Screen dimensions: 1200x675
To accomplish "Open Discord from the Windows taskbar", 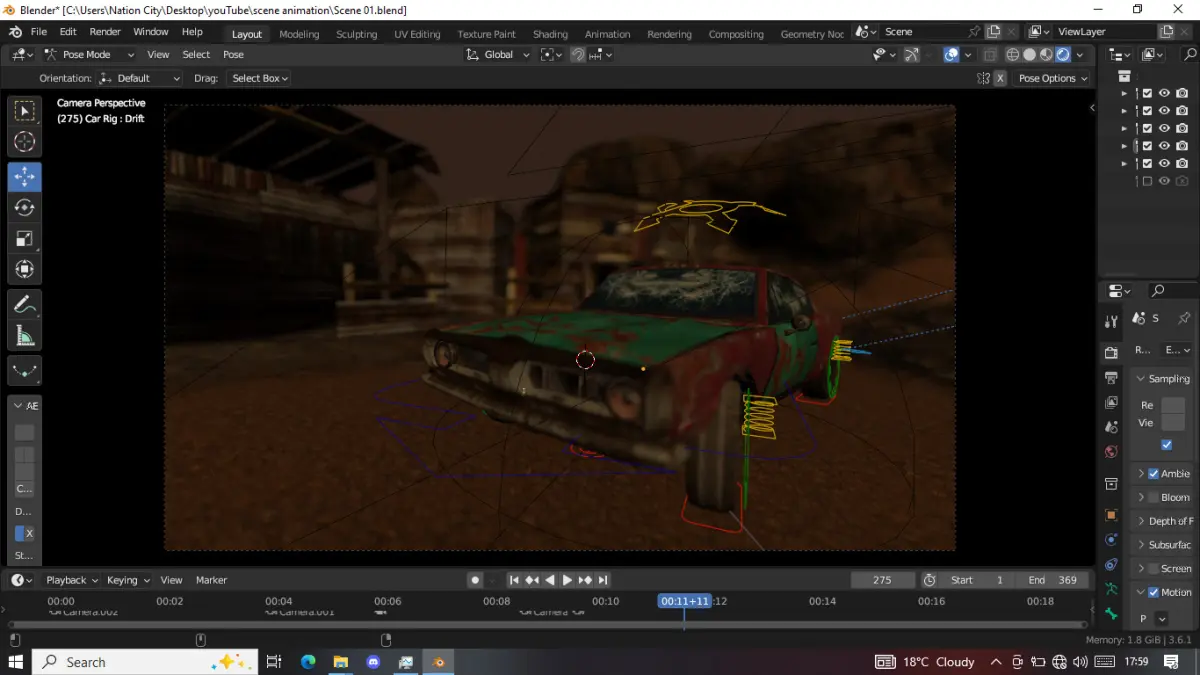I will 373,662.
